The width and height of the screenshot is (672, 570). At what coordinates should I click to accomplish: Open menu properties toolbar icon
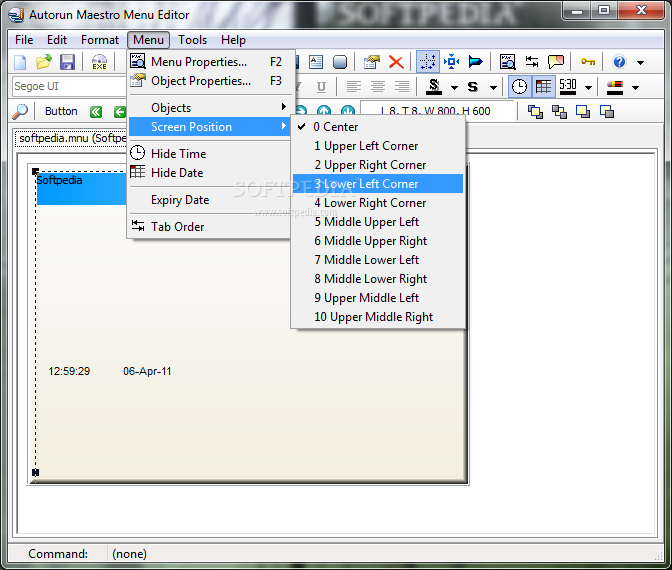click(507, 62)
